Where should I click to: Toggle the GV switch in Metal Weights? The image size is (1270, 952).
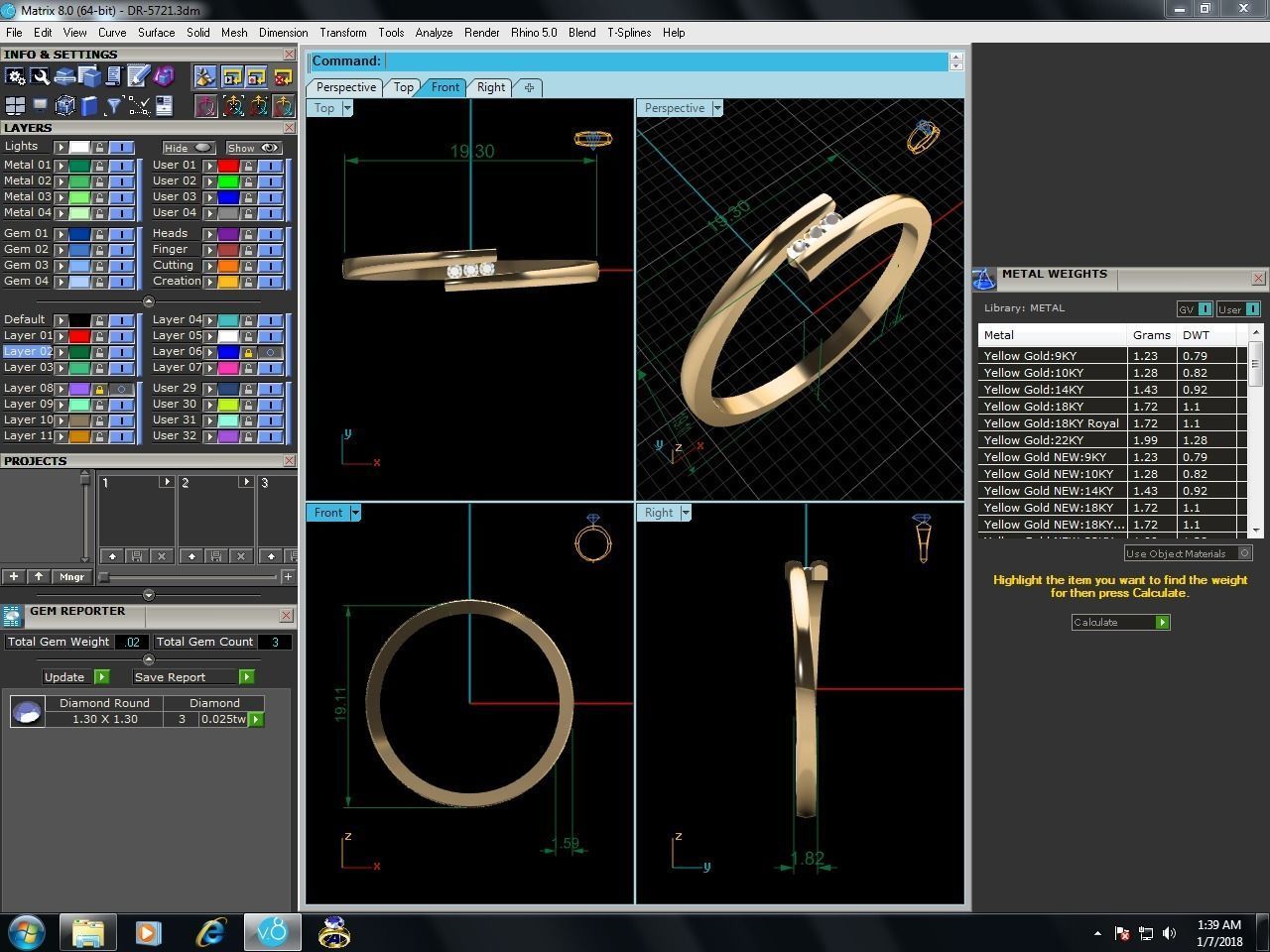[x=1195, y=309]
